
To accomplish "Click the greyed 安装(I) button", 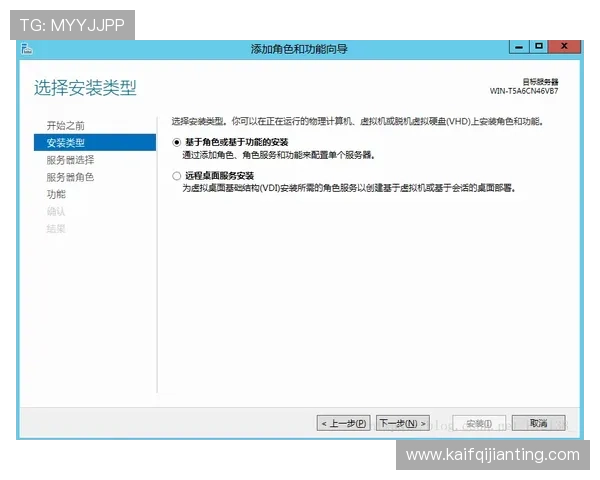I will [x=479, y=423].
